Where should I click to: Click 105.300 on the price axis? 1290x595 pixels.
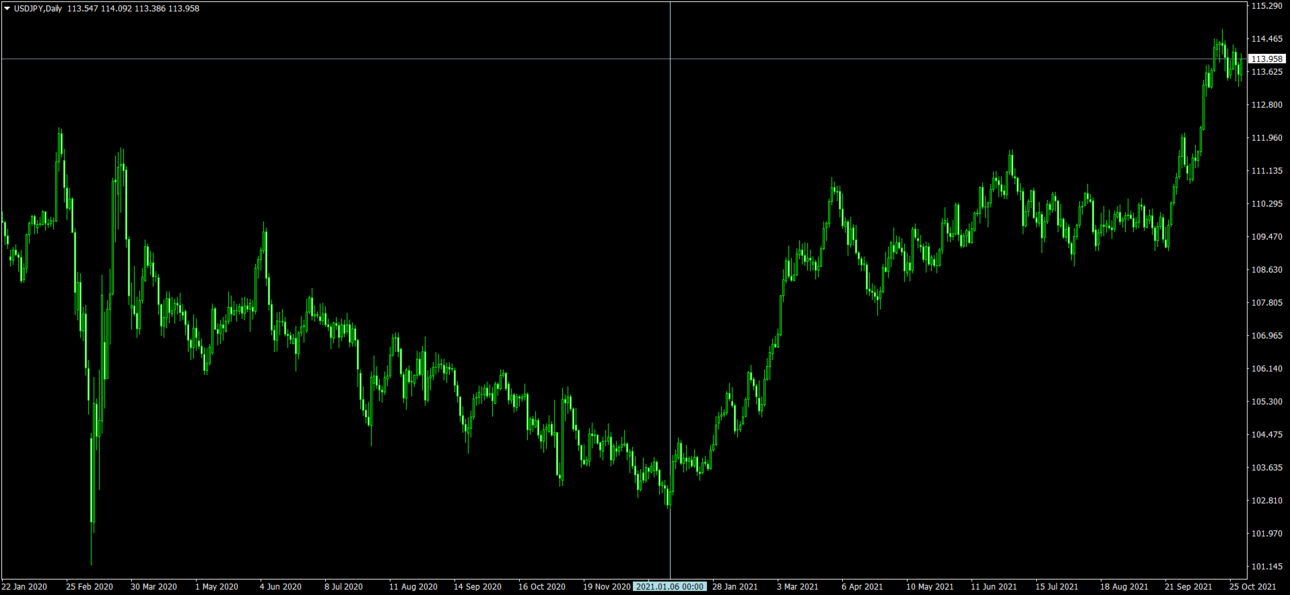pyautogui.click(x=1266, y=402)
